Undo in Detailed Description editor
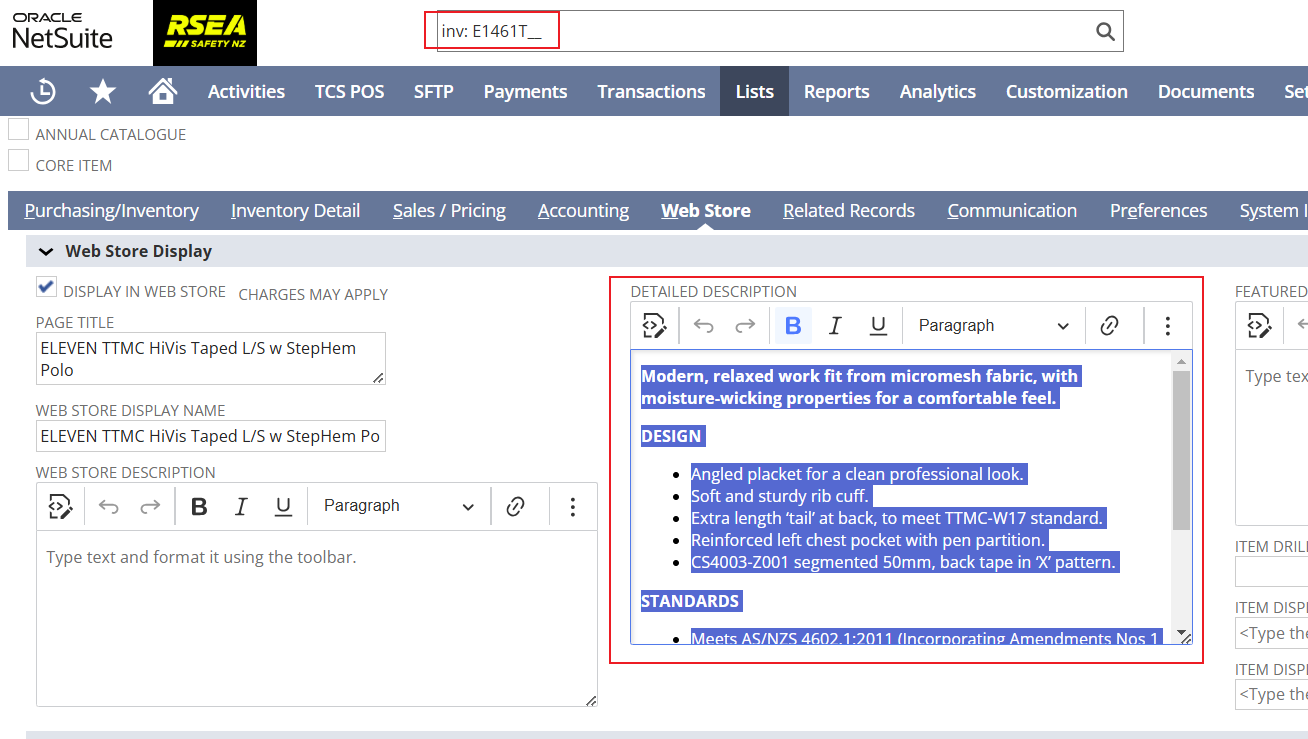The image size is (1308, 739). pos(704,325)
